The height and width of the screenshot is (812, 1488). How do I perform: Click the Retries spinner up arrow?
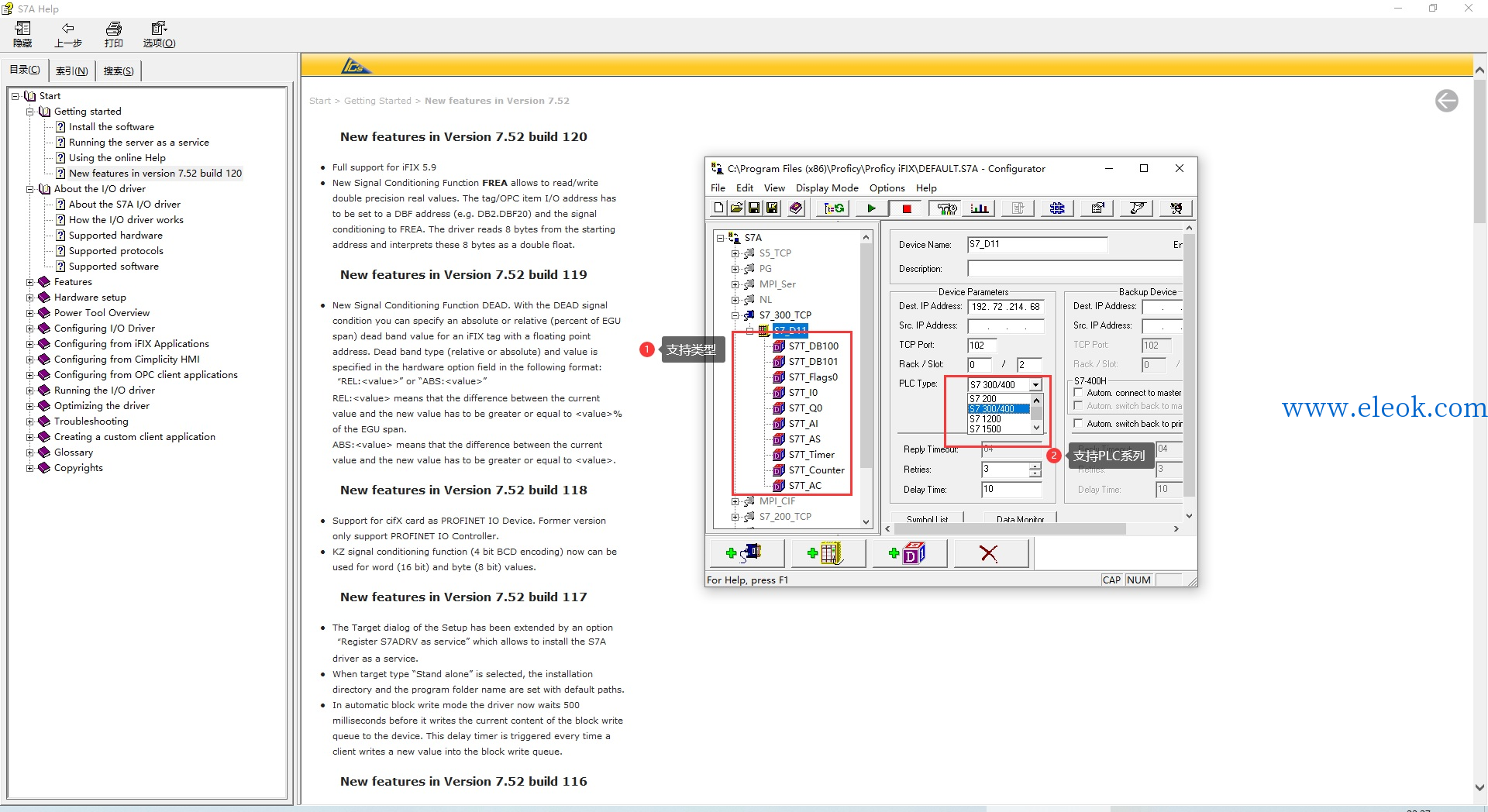pos(1035,466)
